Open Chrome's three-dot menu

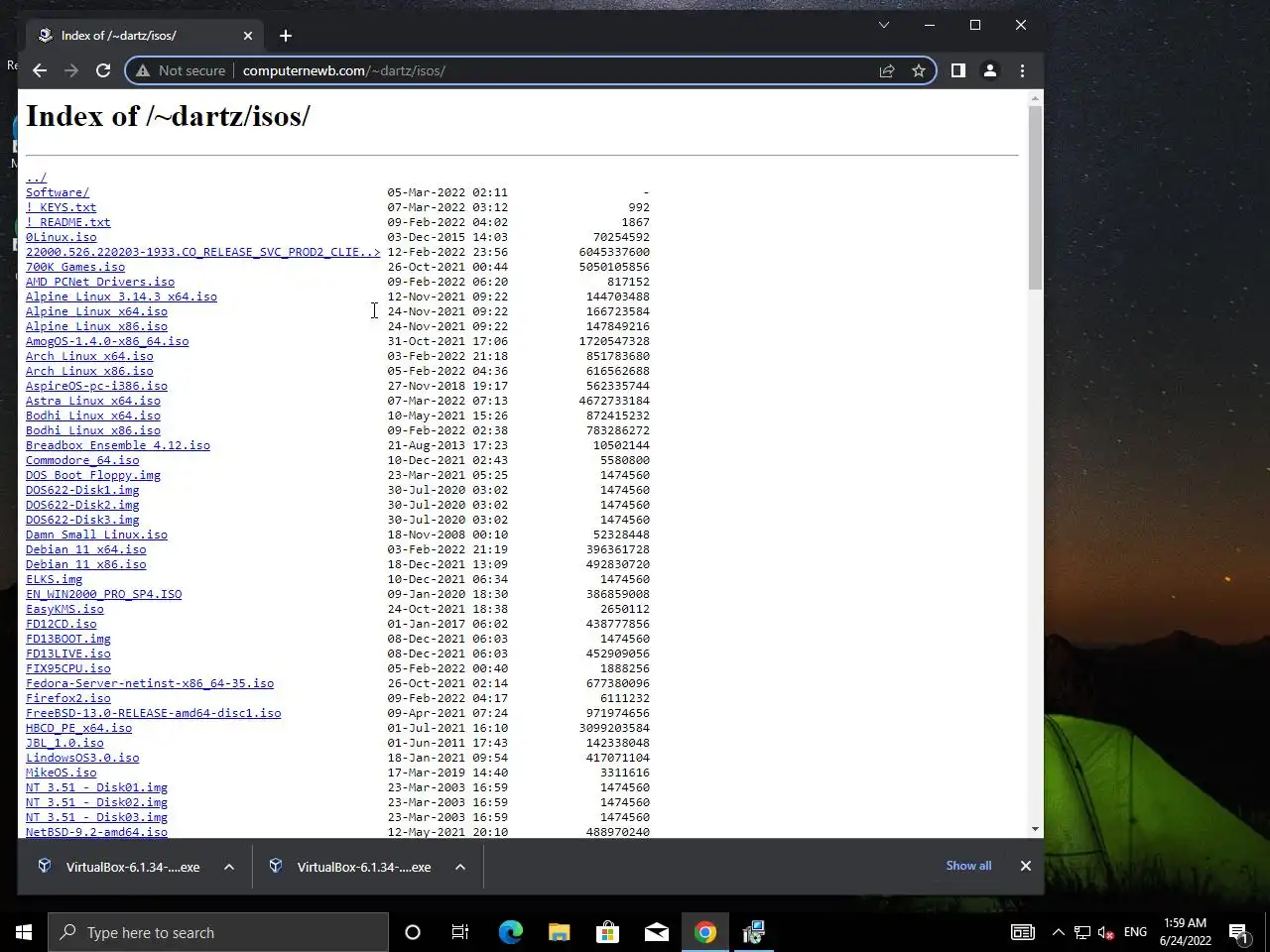(x=1022, y=70)
